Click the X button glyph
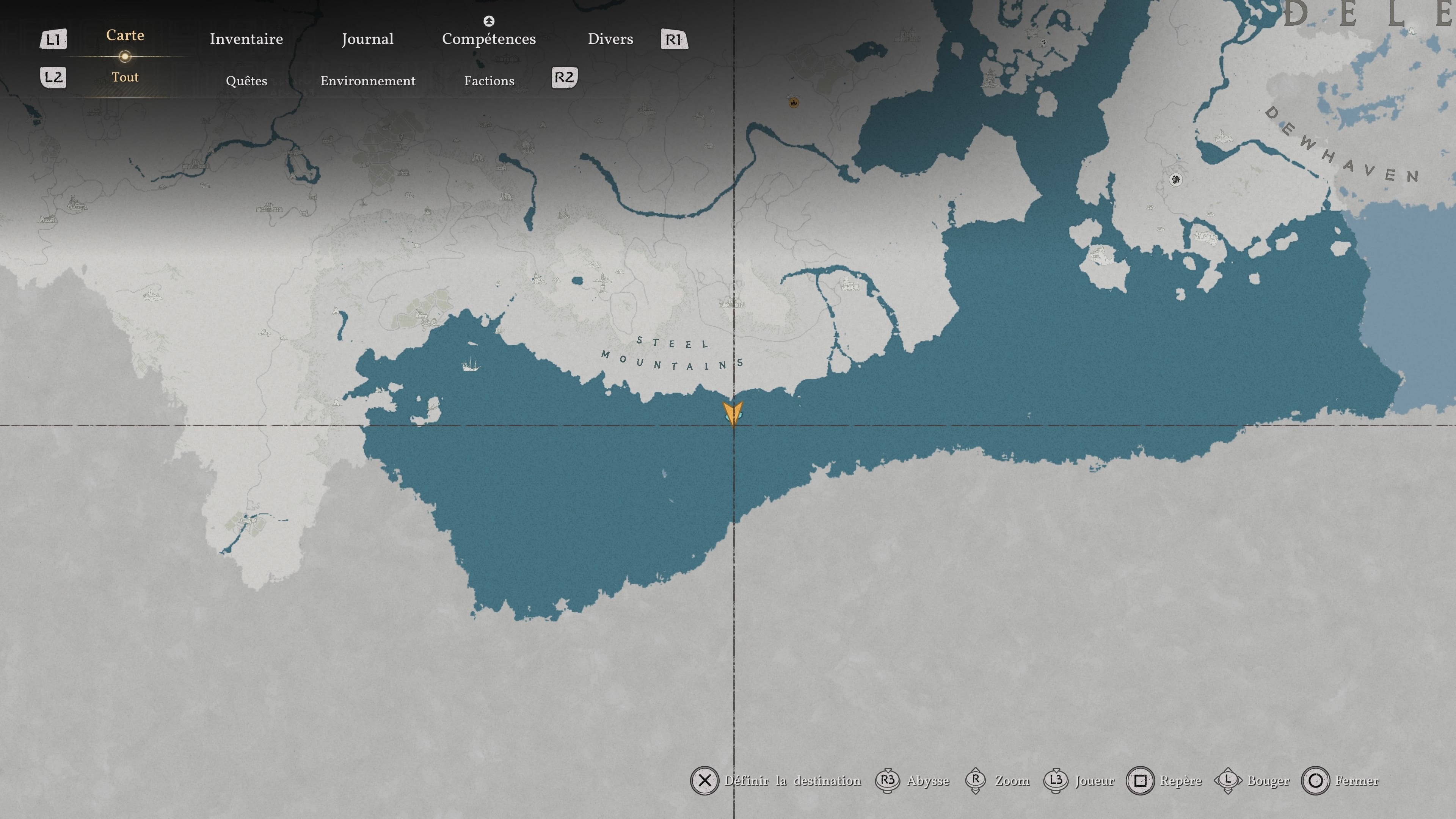Screen dimensions: 1456x819 pyautogui.click(x=704, y=781)
